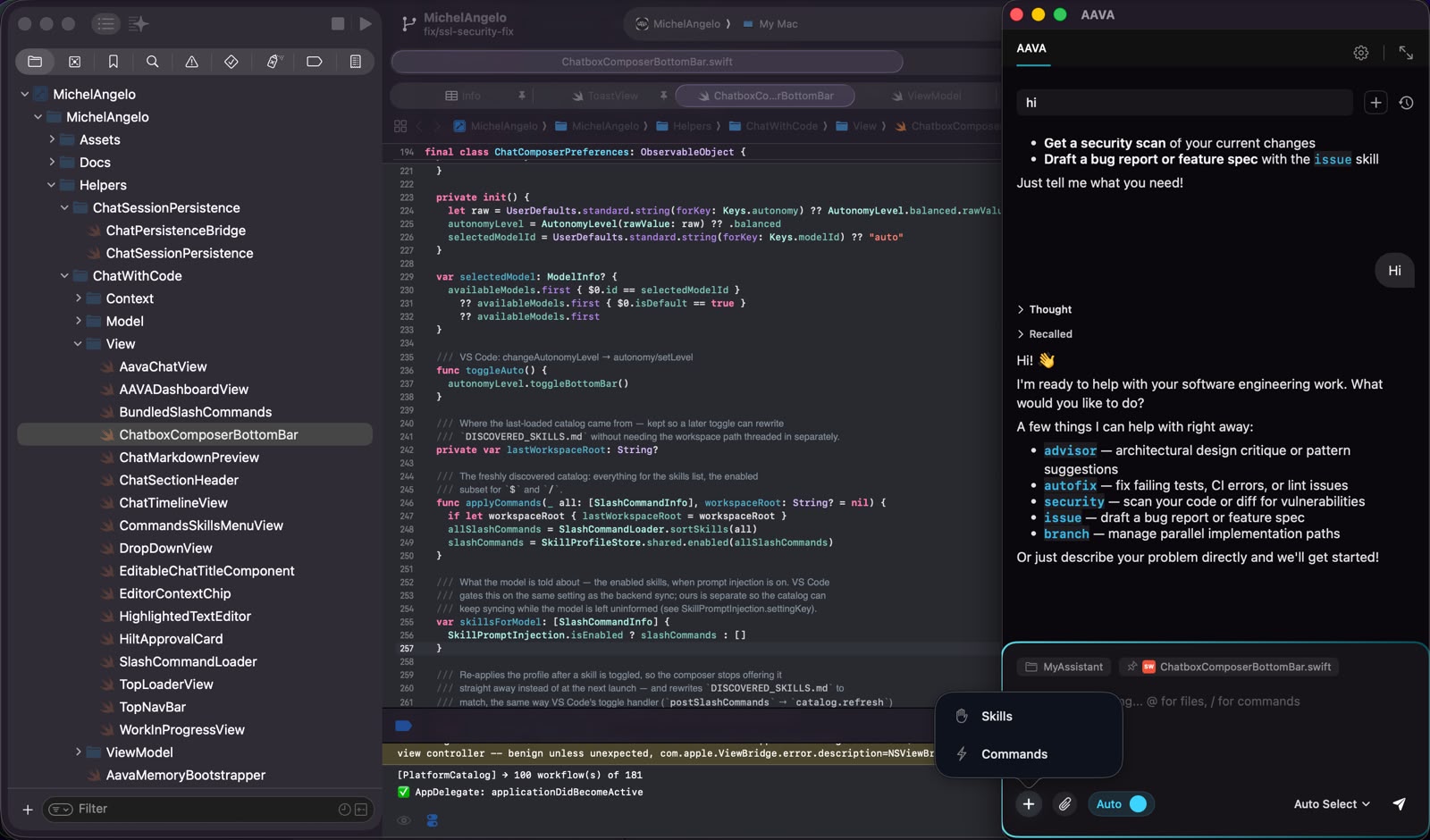Viewport: 1430px width, 840px height.
Task: Open the Breakpoint navigator icon
Action: (315, 62)
